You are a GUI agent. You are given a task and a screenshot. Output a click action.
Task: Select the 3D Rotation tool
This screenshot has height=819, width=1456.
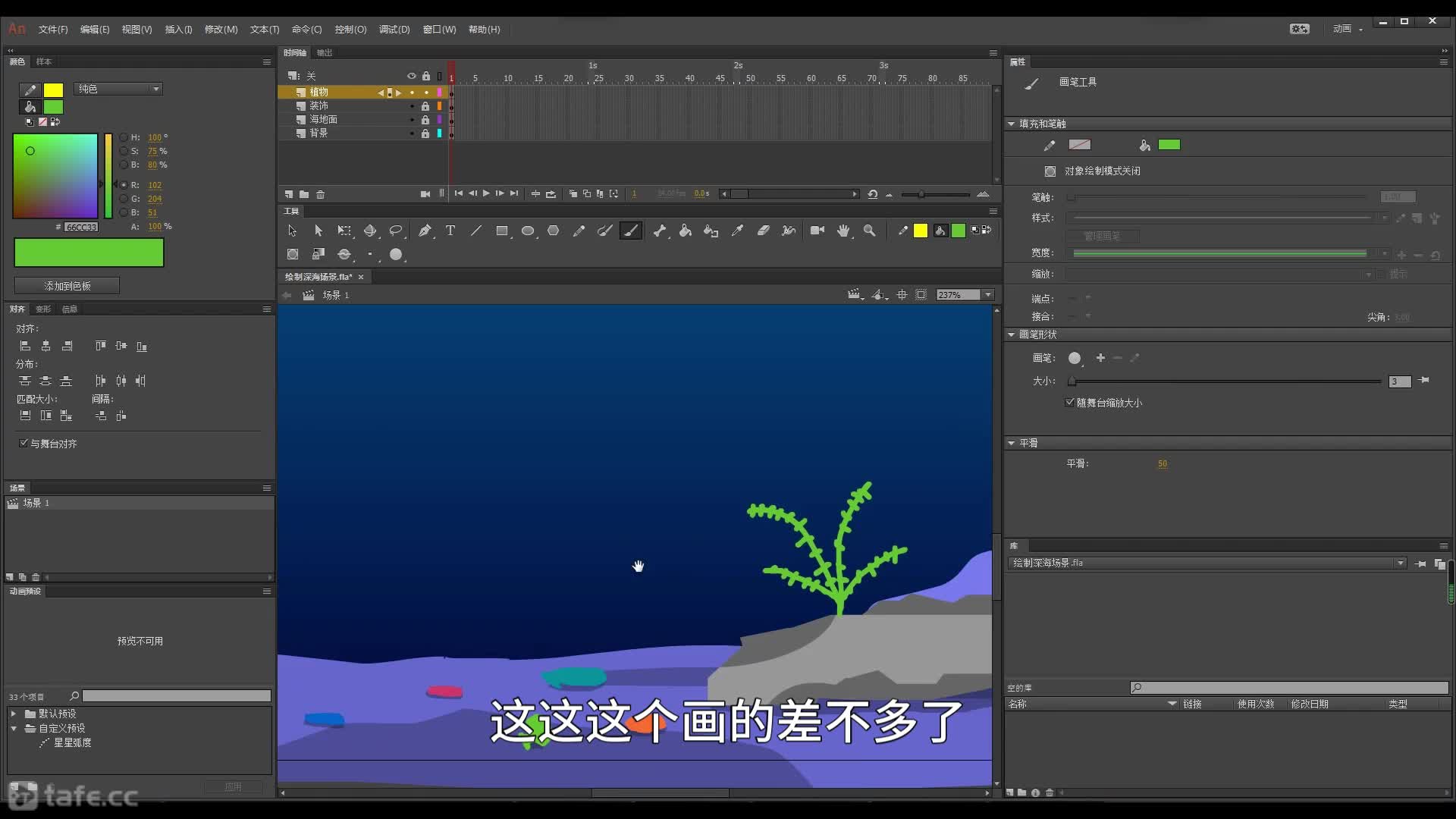pos(370,231)
